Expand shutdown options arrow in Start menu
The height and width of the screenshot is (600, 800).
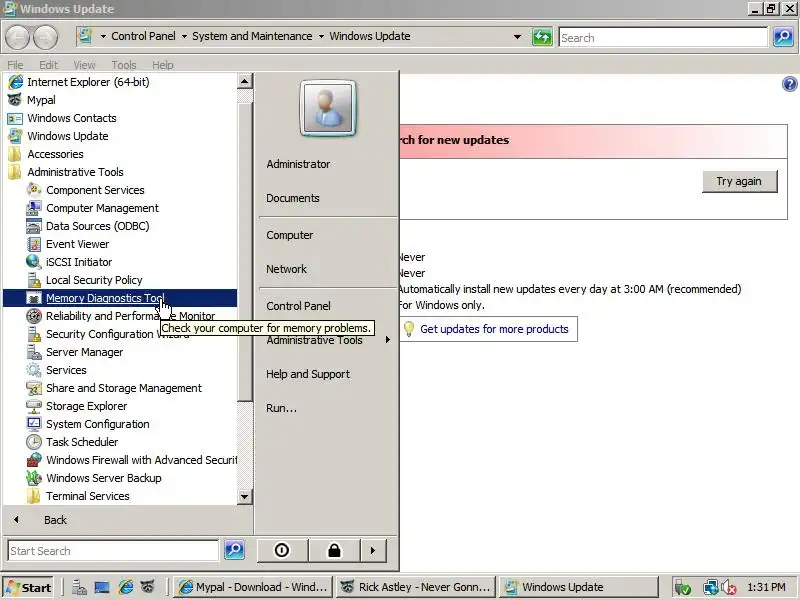[373, 550]
